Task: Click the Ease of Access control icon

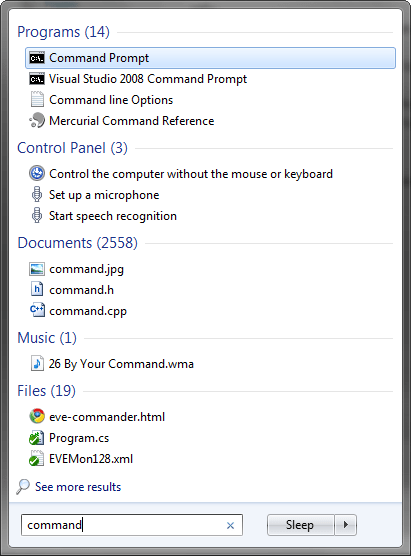Action: 37,173
